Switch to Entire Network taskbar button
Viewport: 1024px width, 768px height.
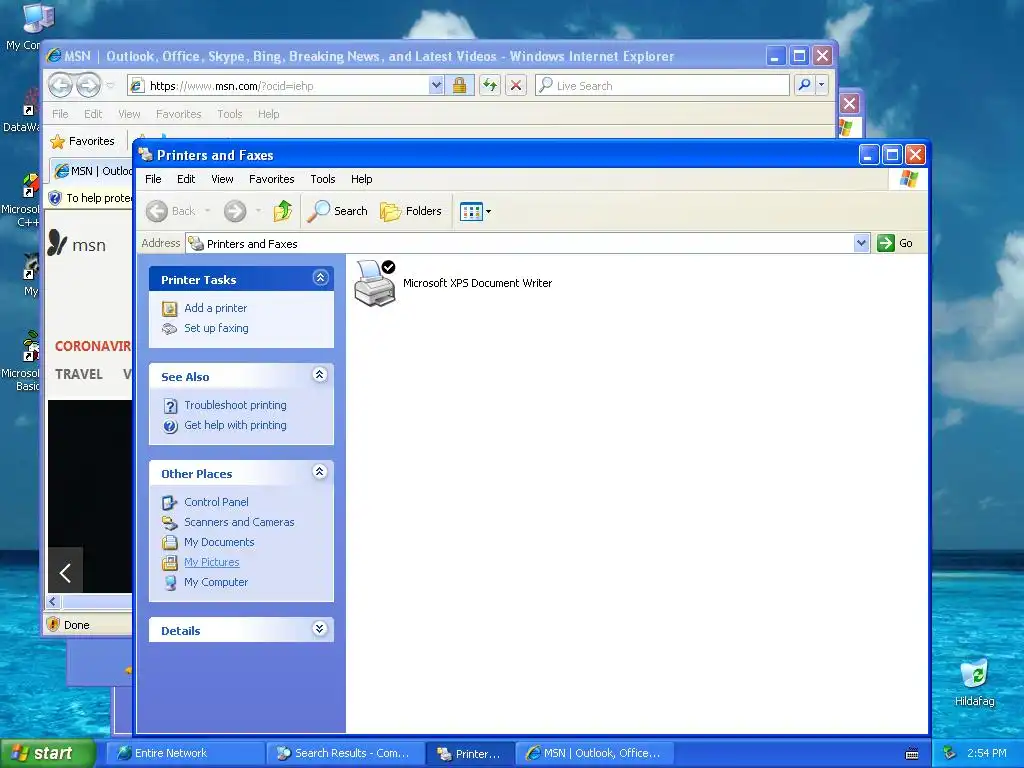[185, 753]
